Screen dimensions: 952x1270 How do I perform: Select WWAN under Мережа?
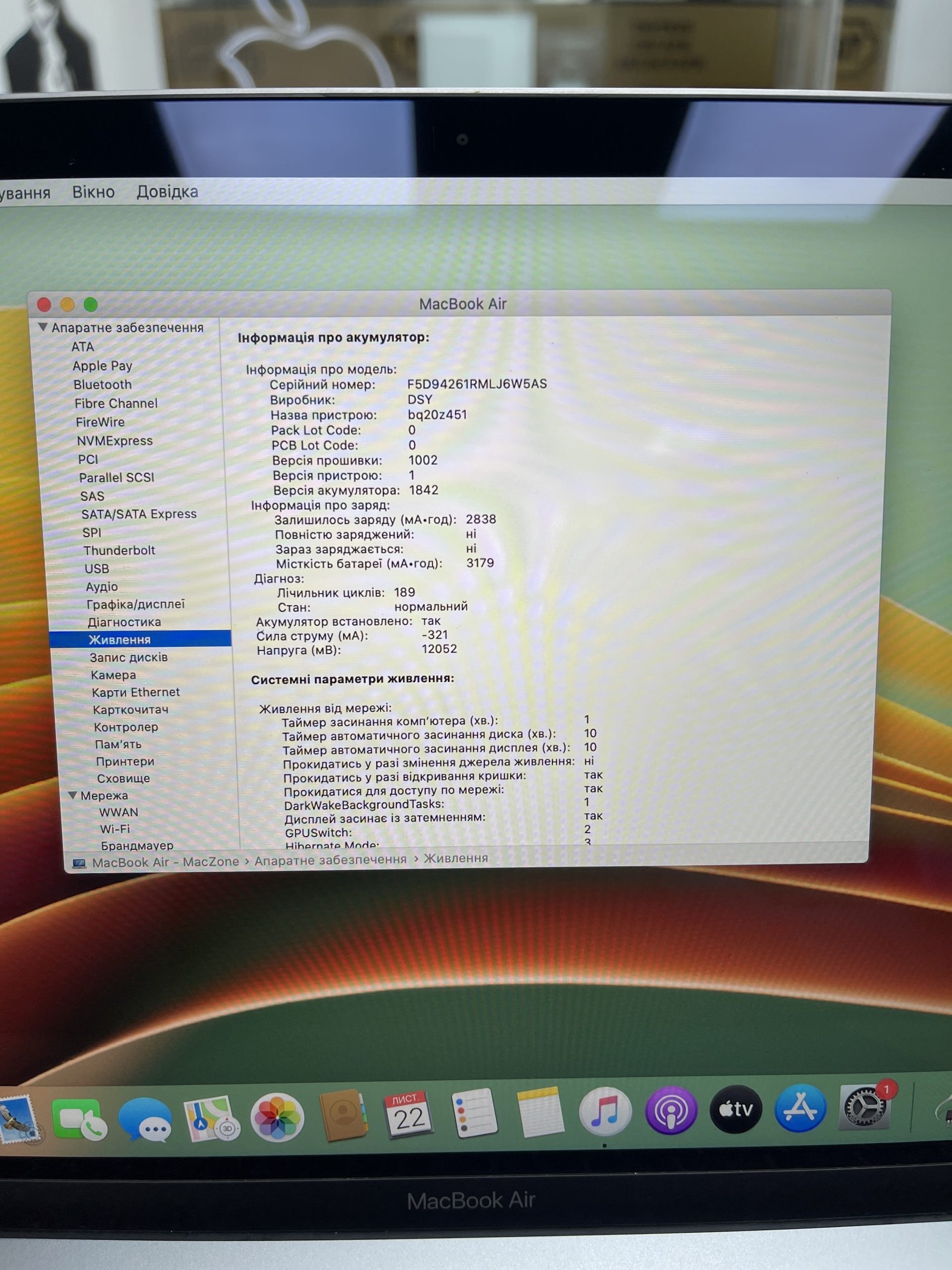click(119, 813)
